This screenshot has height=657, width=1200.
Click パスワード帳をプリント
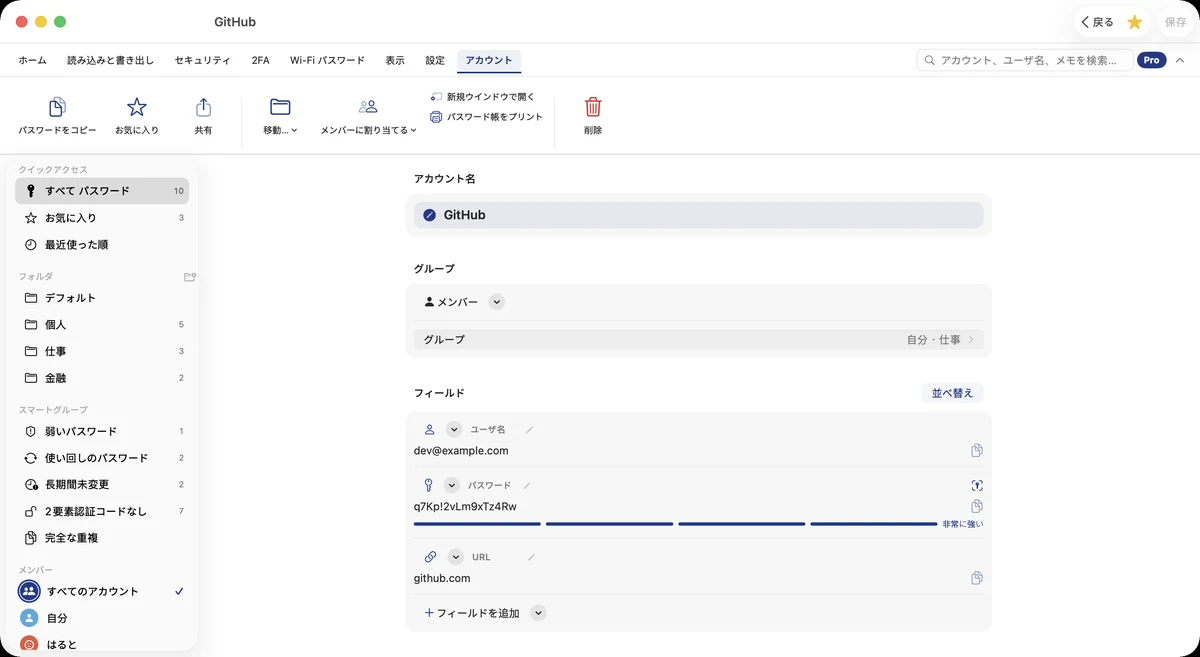tap(486, 117)
